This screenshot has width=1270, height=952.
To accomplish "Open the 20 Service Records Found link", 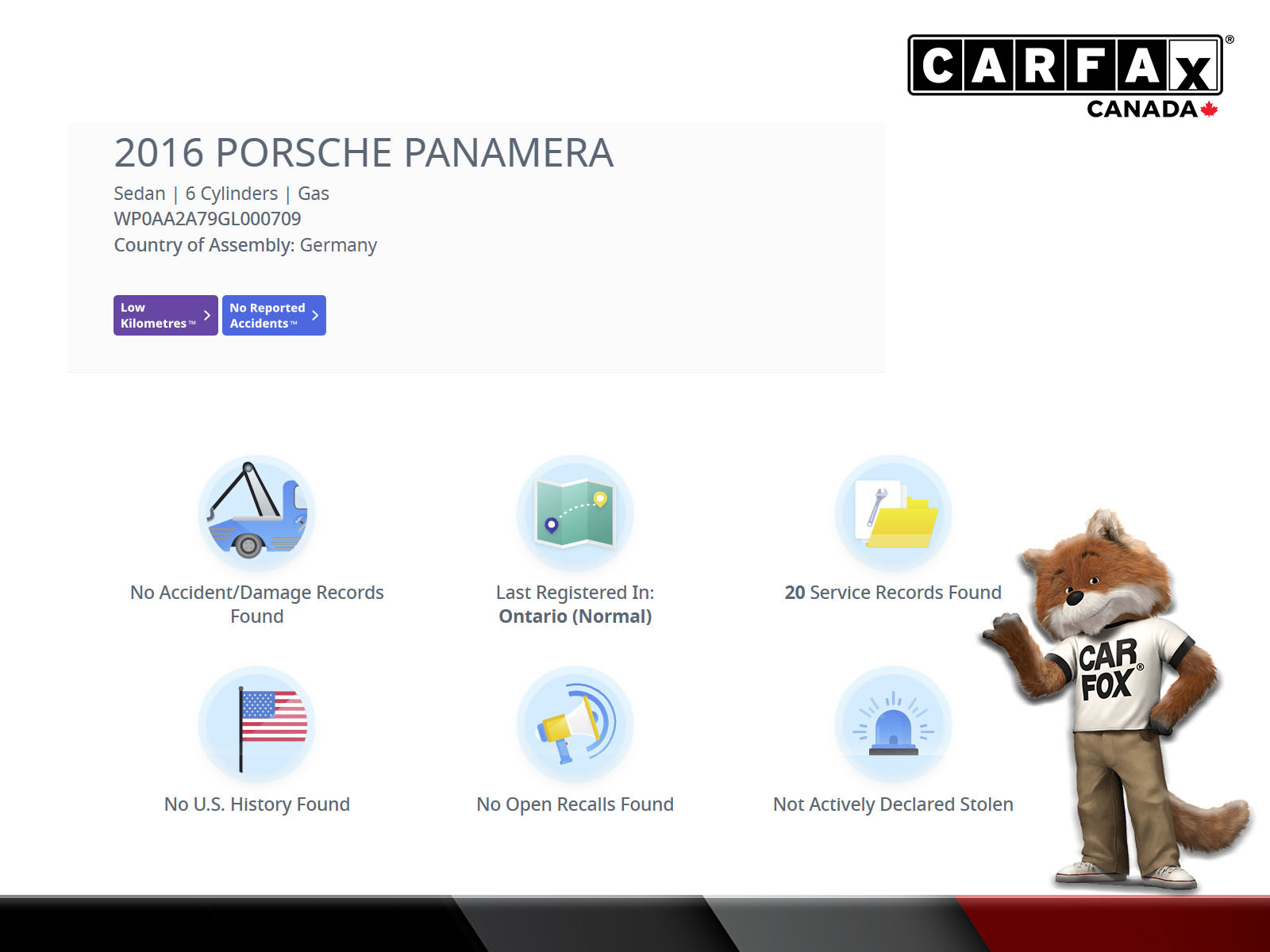I will pyautogui.click(x=893, y=593).
